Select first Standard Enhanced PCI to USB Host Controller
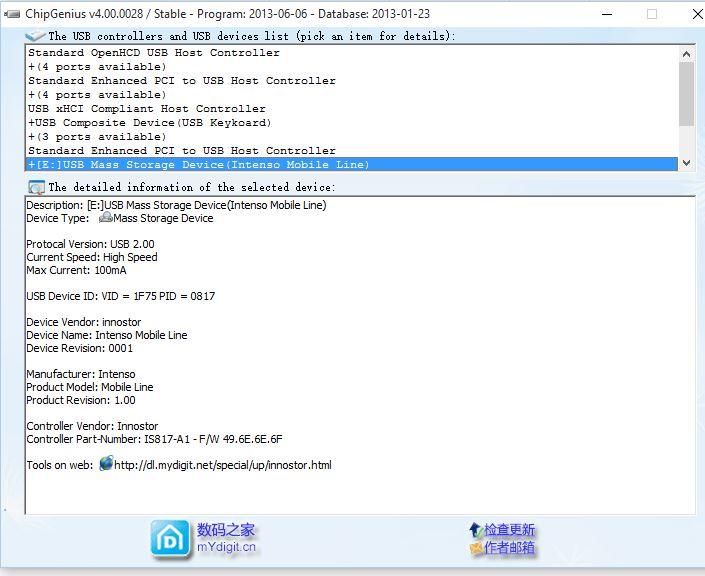Image resolution: width=705 pixels, height=576 pixels. [x=352, y=80]
